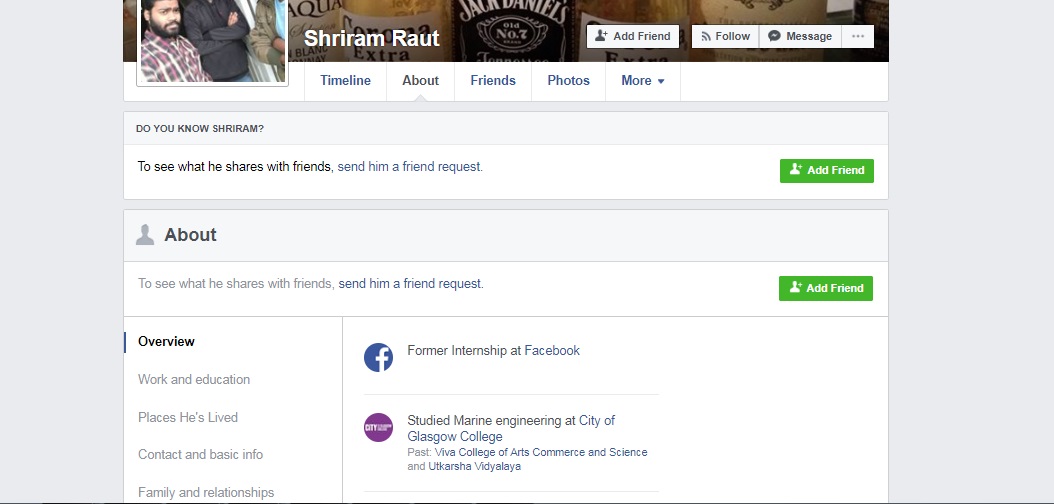Screen dimensions: 1054x504
Task: Open the Friends tab
Action: pos(493,81)
